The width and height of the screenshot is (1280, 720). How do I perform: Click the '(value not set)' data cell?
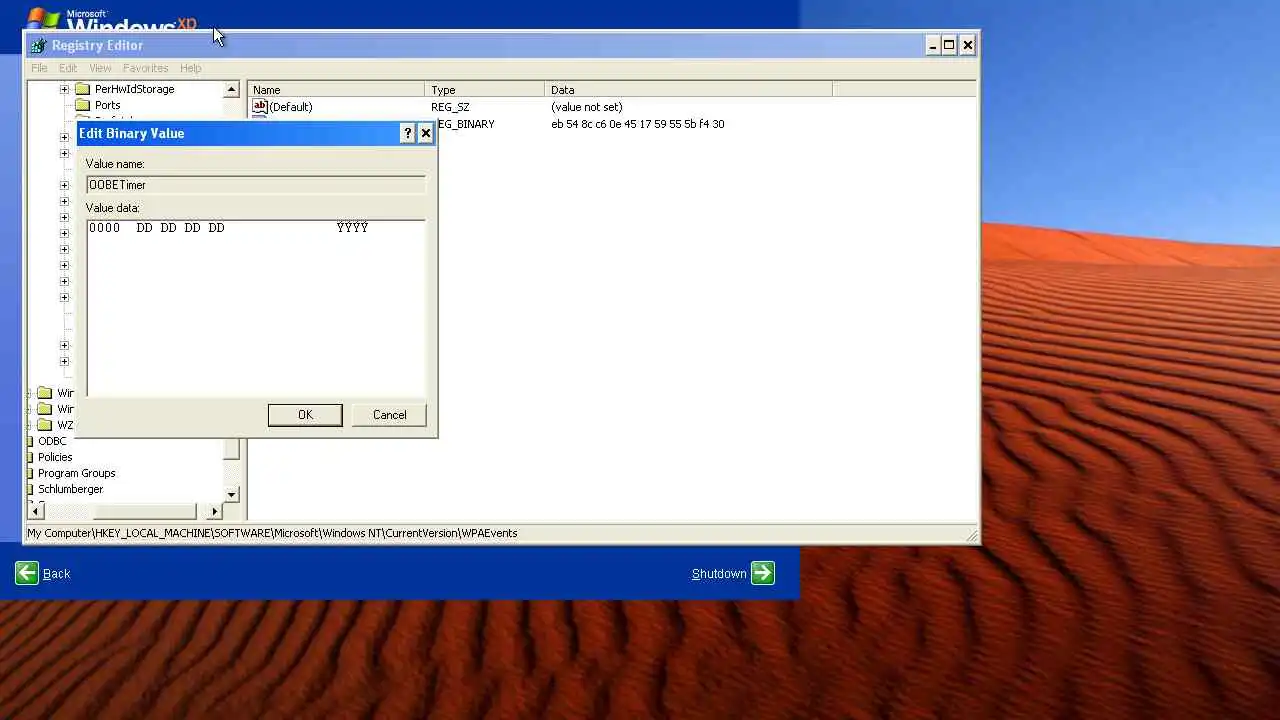click(586, 107)
